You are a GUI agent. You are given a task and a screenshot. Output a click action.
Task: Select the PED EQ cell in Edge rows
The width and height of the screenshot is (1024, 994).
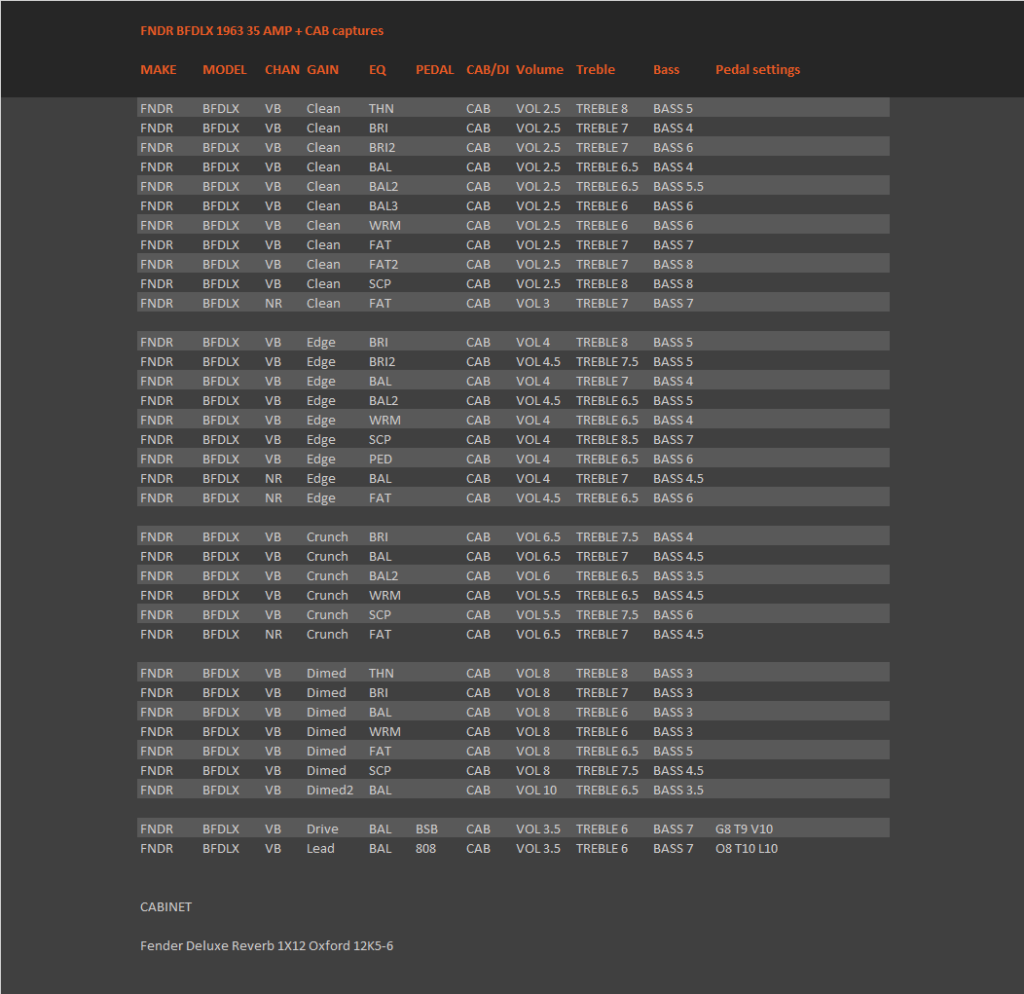pos(380,459)
